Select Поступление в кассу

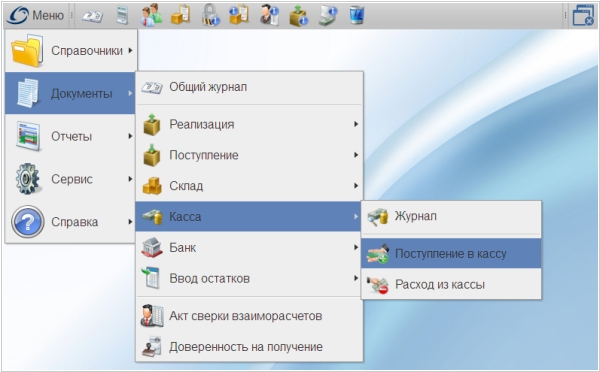click(451, 253)
